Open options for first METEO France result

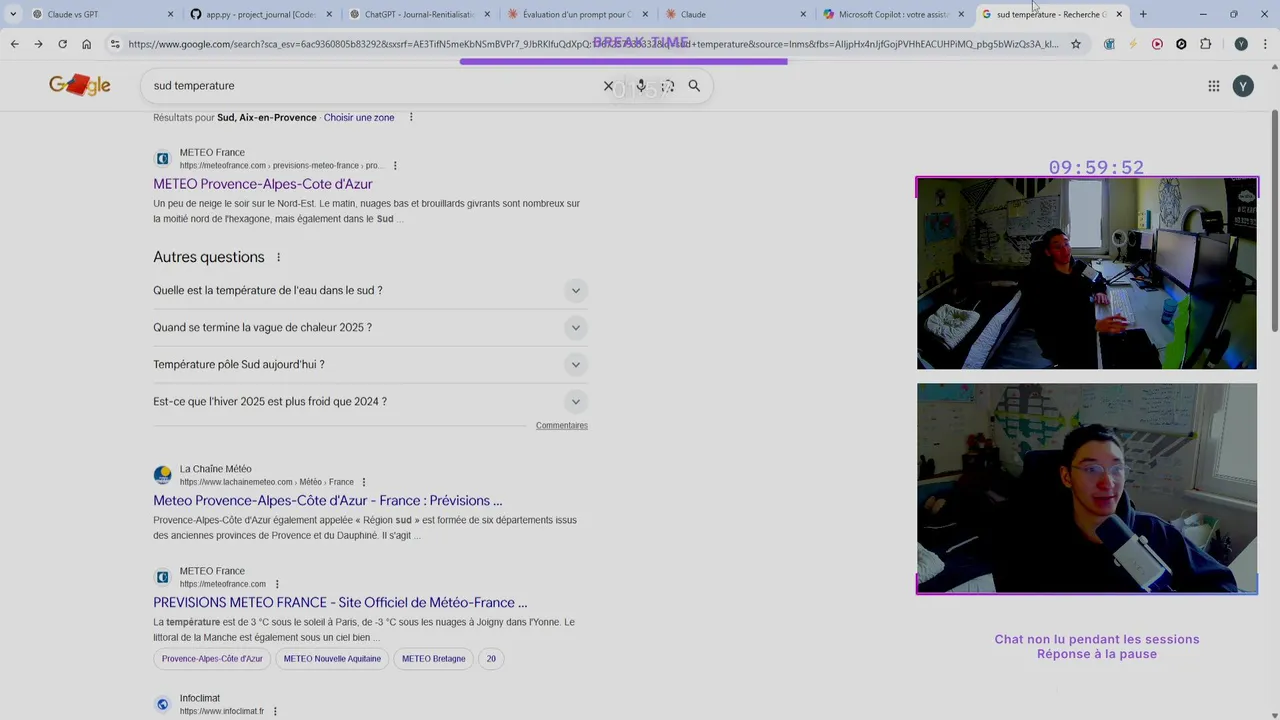[395, 166]
